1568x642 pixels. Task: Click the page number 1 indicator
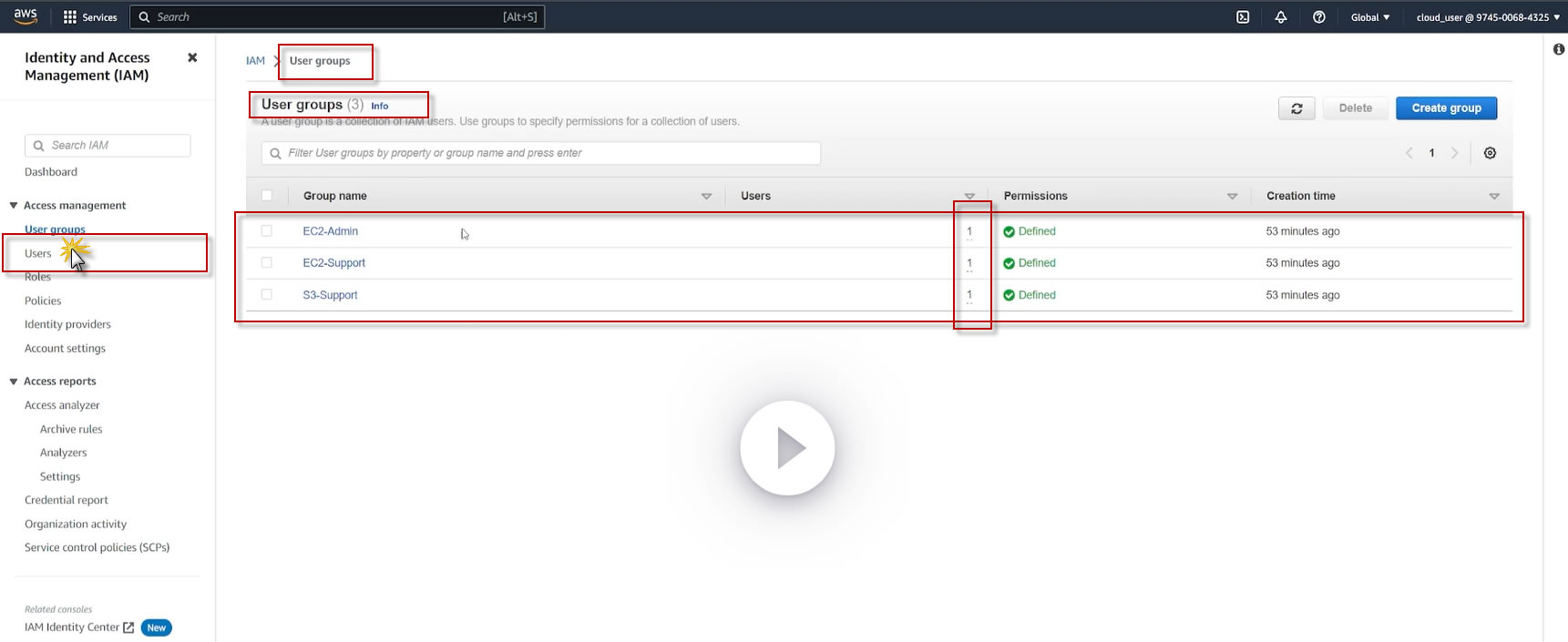point(1431,153)
